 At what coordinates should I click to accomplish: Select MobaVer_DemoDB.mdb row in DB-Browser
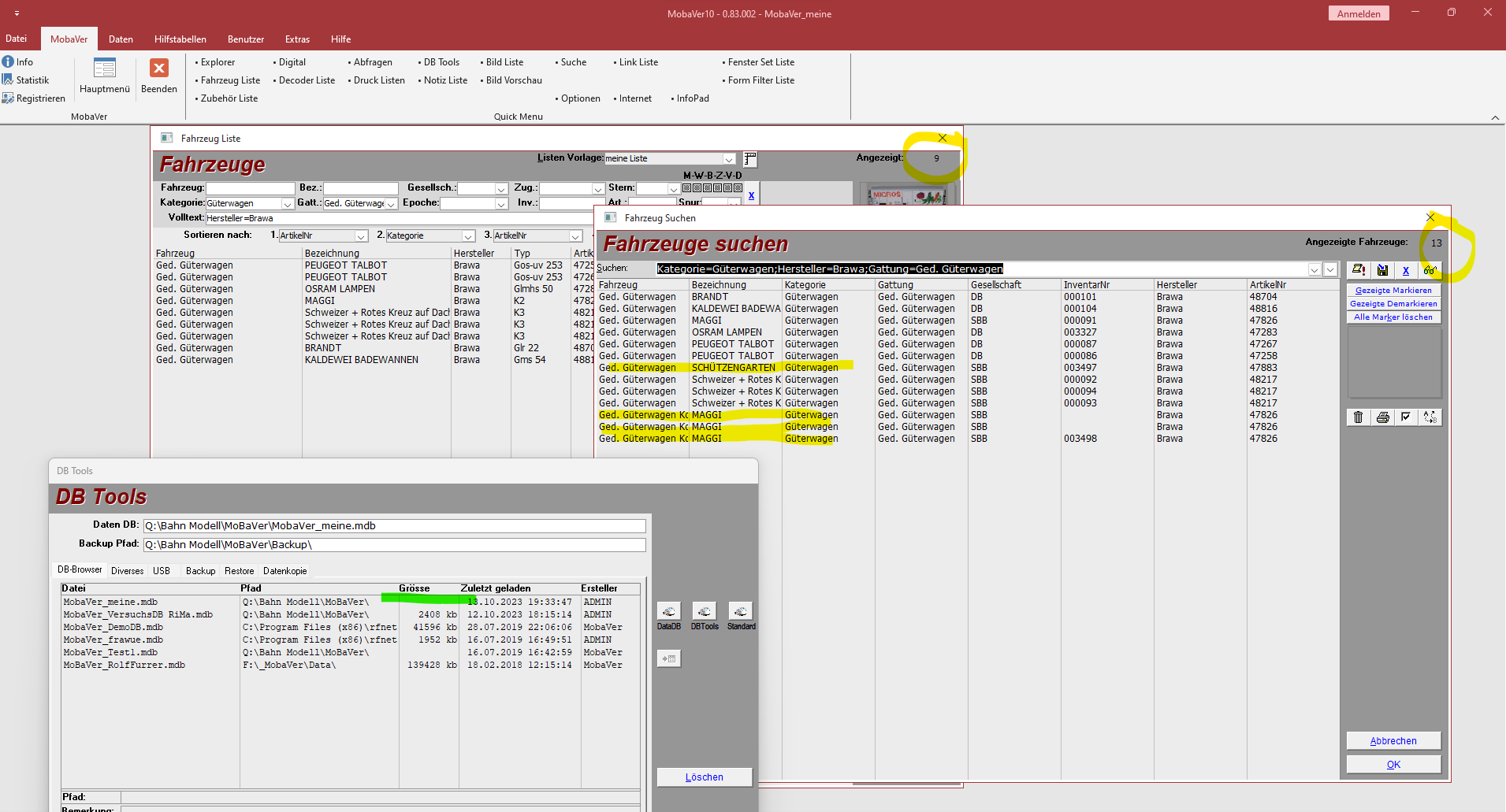(351, 628)
